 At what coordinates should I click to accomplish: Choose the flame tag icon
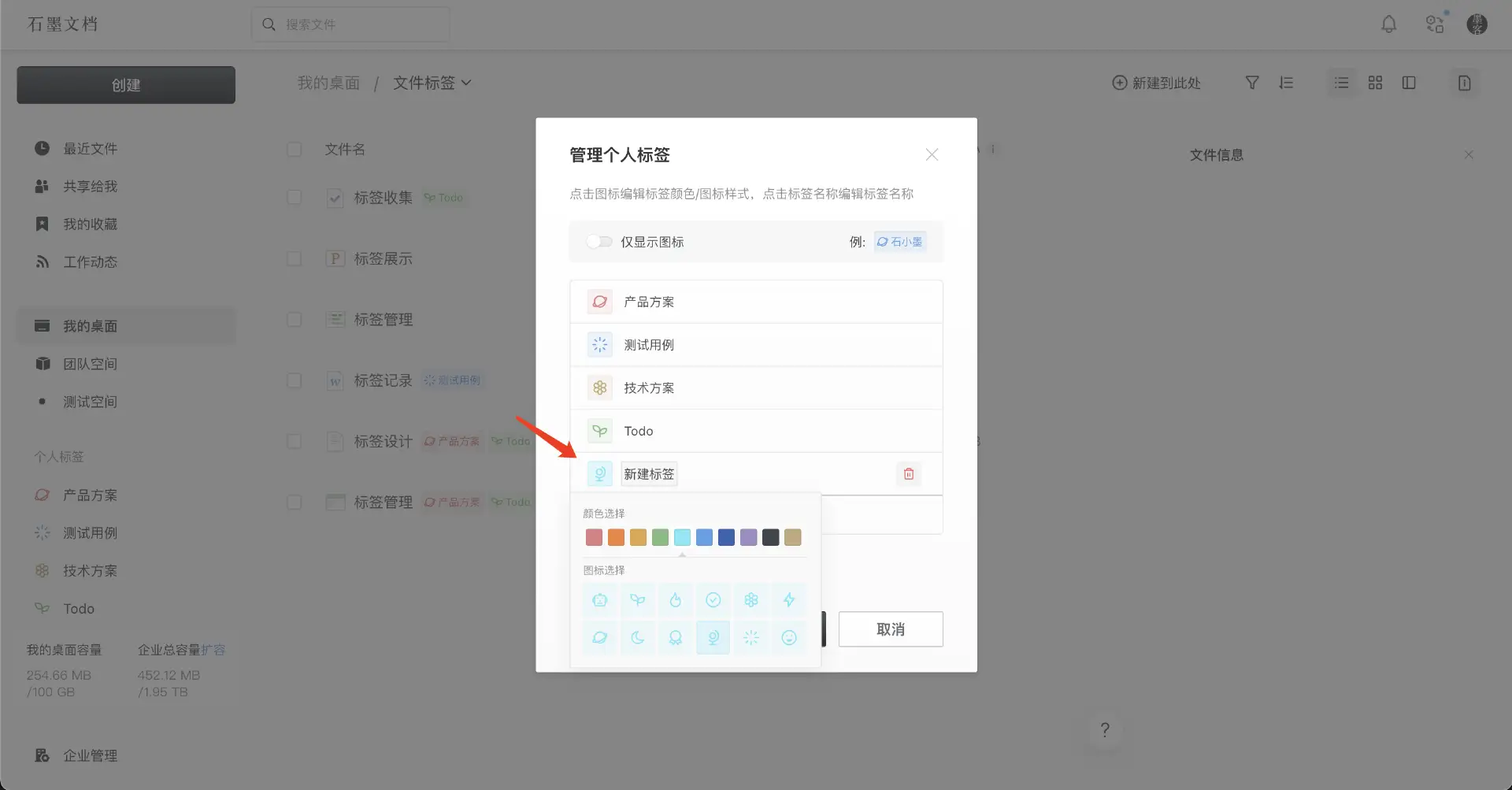[676, 600]
